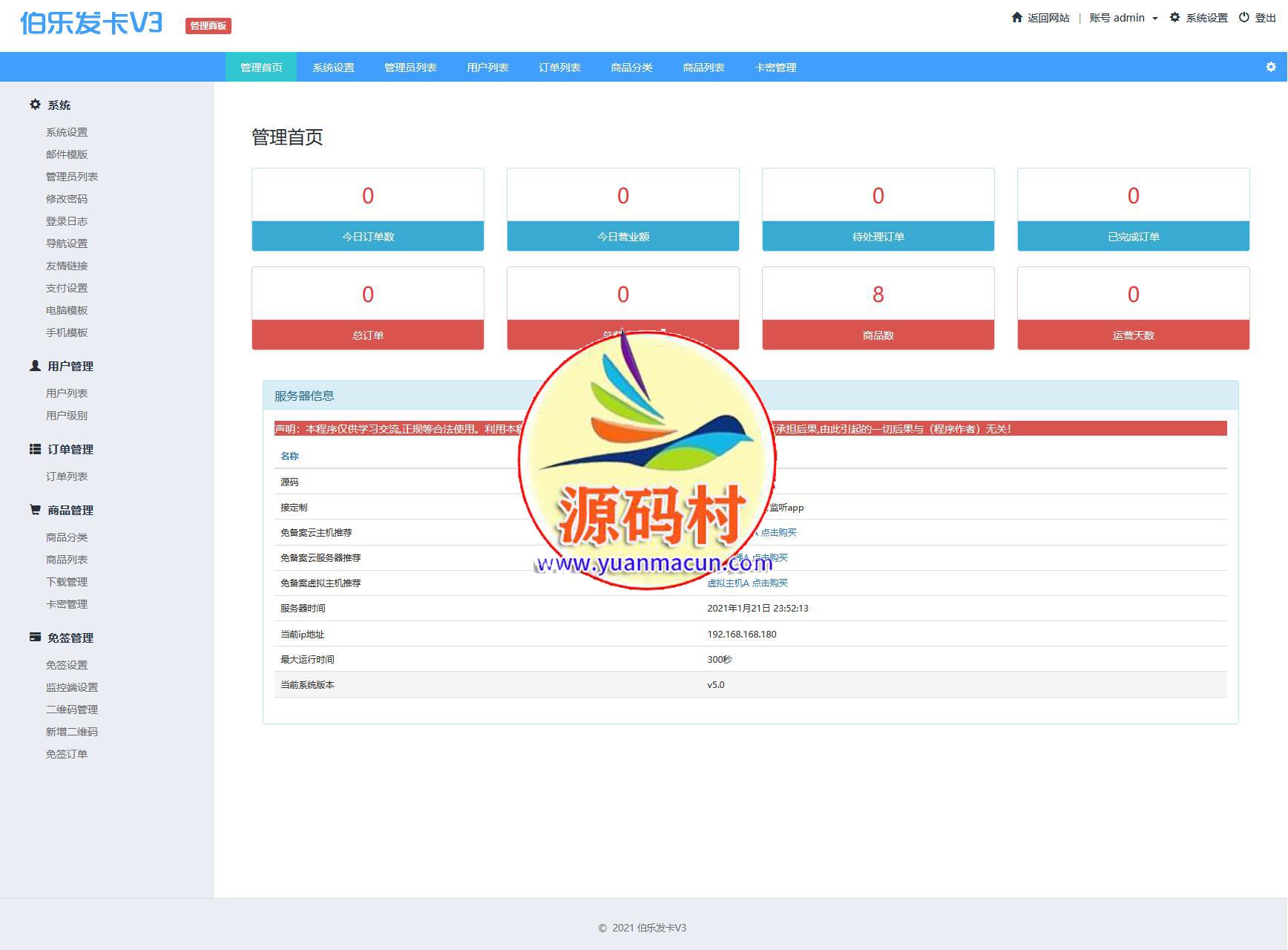The width and height of the screenshot is (1288, 950).
Task: Click the home icon beside 返回网站
Action: (1016, 17)
